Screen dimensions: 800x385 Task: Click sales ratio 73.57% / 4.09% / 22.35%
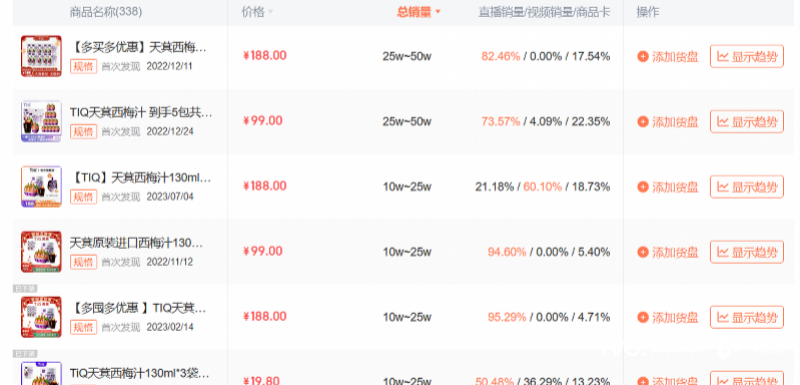coord(545,121)
